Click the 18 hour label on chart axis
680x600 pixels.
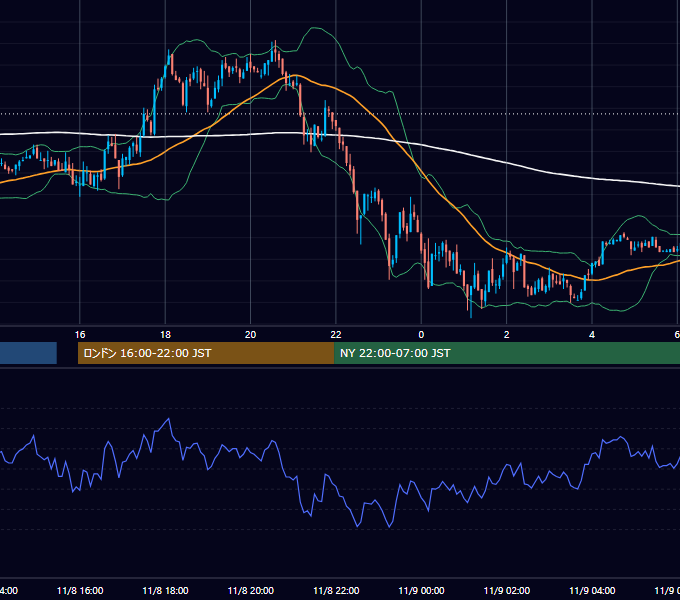click(165, 335)
